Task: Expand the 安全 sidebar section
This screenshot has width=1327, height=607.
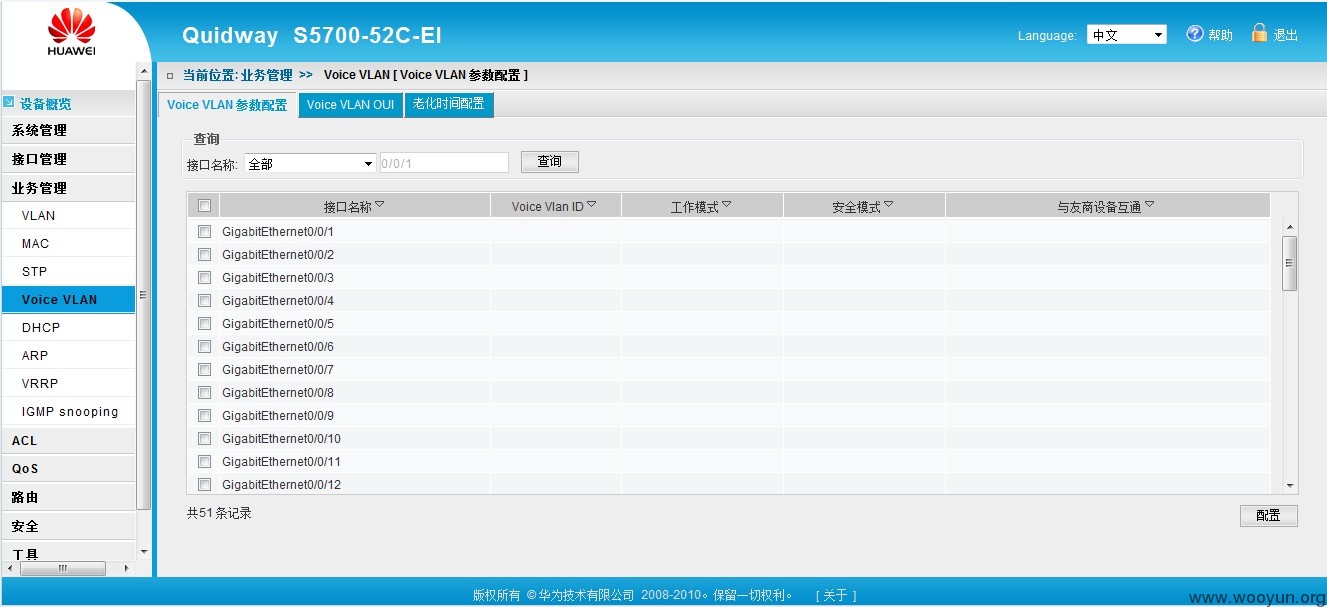Action: (x=67, y=526)
